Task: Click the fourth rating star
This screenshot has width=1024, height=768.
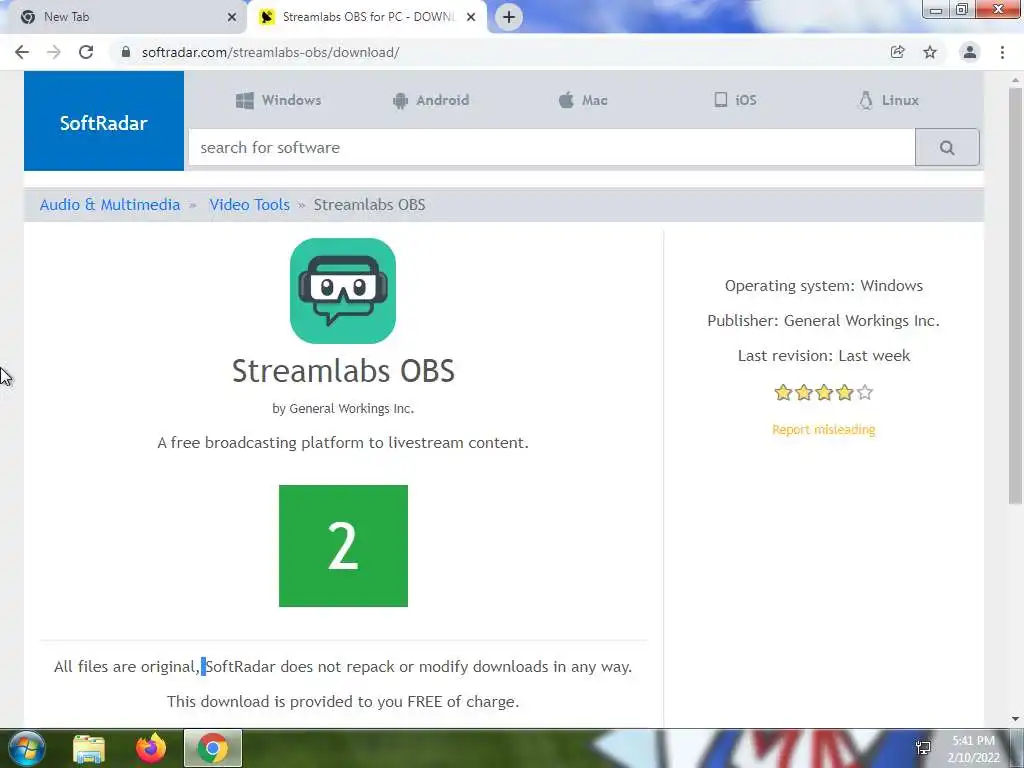Action: pos(844,392)
